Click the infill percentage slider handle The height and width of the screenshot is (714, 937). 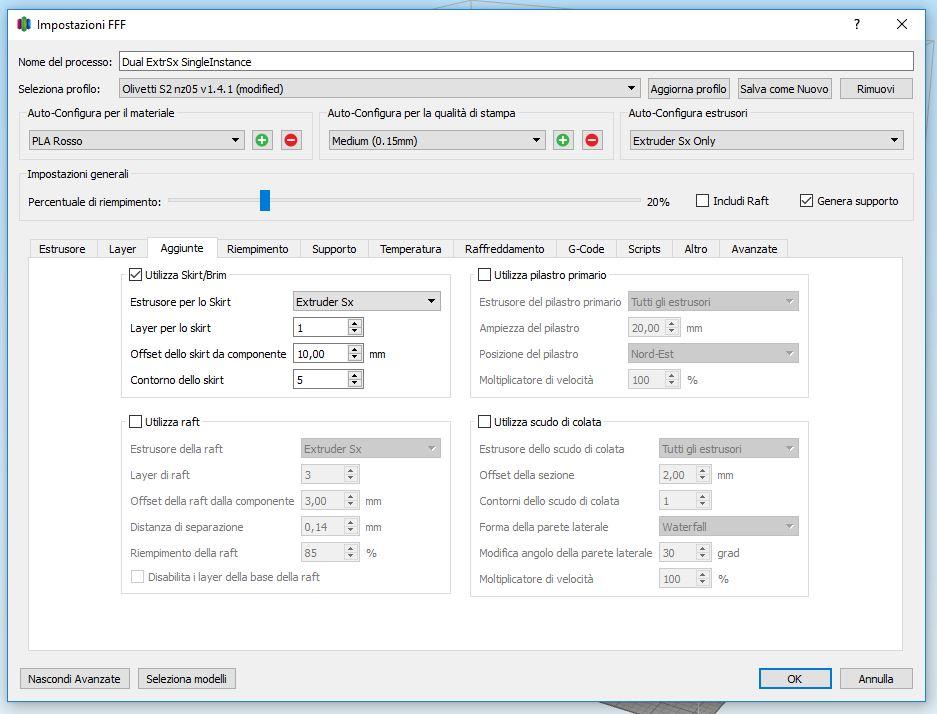(265, 201)
